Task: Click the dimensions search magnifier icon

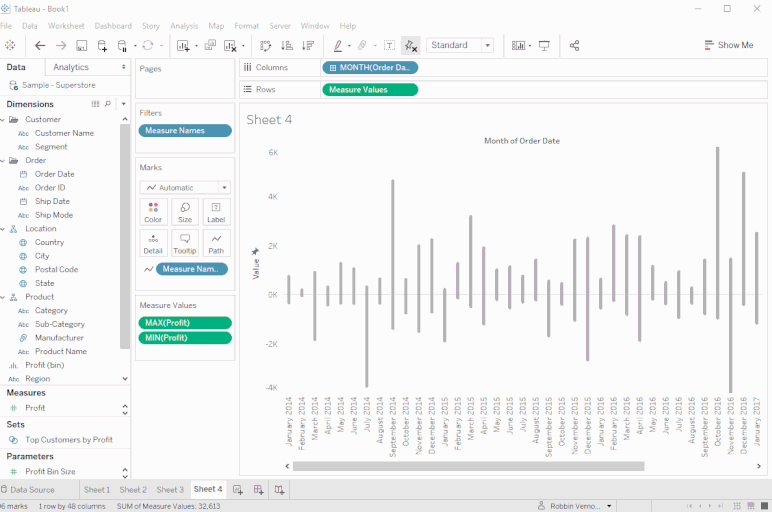Action: (108, 104)
